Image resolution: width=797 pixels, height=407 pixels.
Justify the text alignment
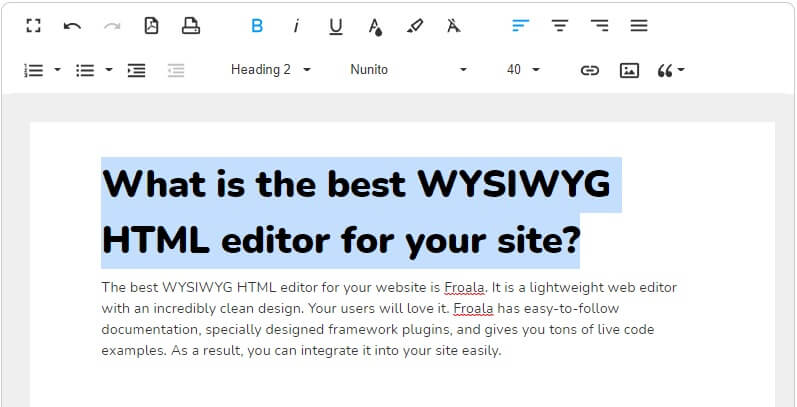point(639,26)
